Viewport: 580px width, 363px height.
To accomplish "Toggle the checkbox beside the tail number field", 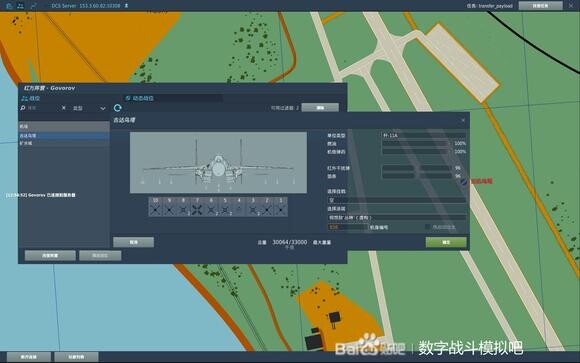I will [x=428, y=227].
